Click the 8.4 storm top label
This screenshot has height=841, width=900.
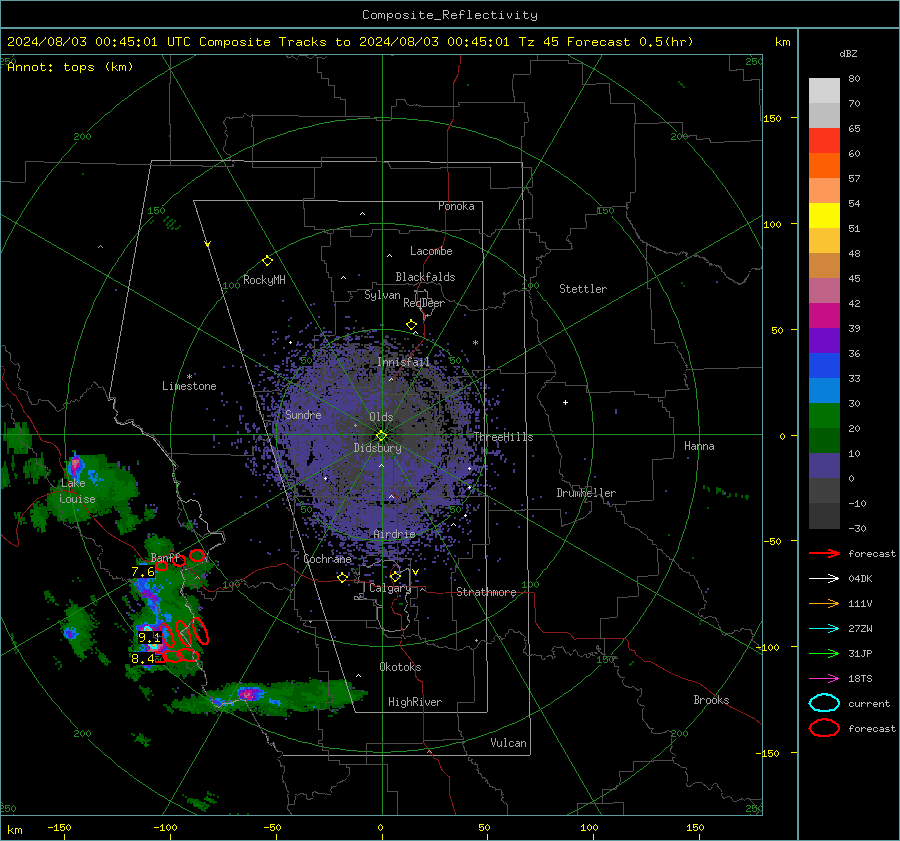(143, 658)
